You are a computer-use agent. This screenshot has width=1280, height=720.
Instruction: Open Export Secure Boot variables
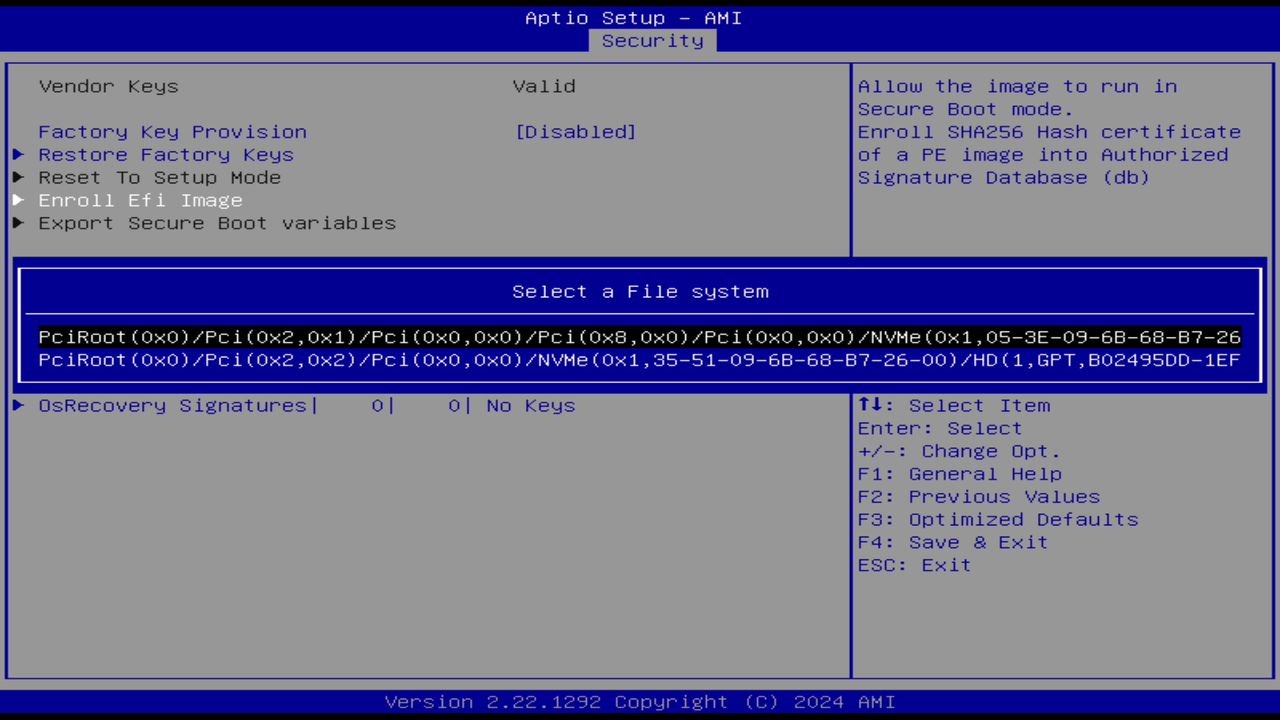click(217, 223)
